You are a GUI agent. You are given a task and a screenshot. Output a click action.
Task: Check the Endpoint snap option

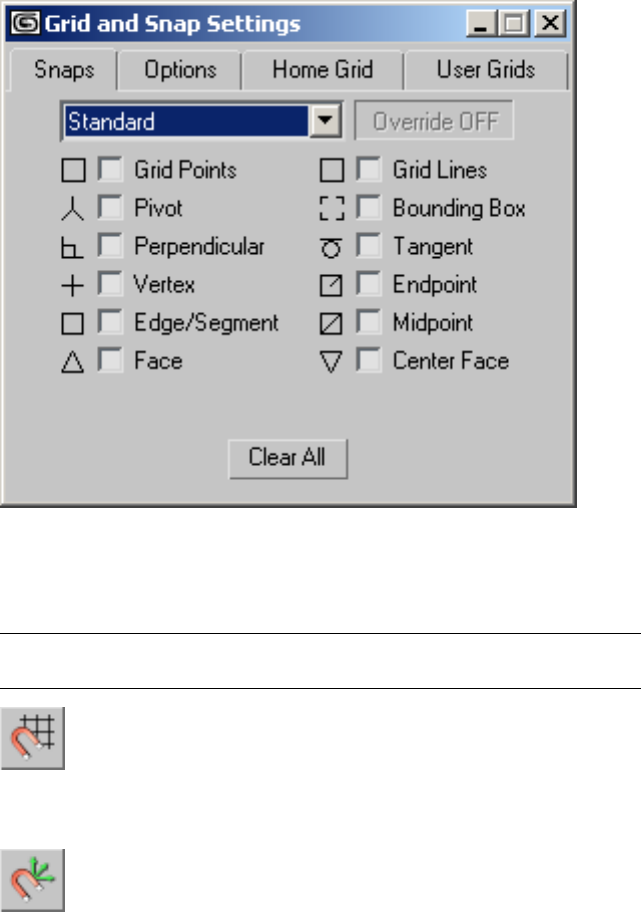tap(368, 286)
